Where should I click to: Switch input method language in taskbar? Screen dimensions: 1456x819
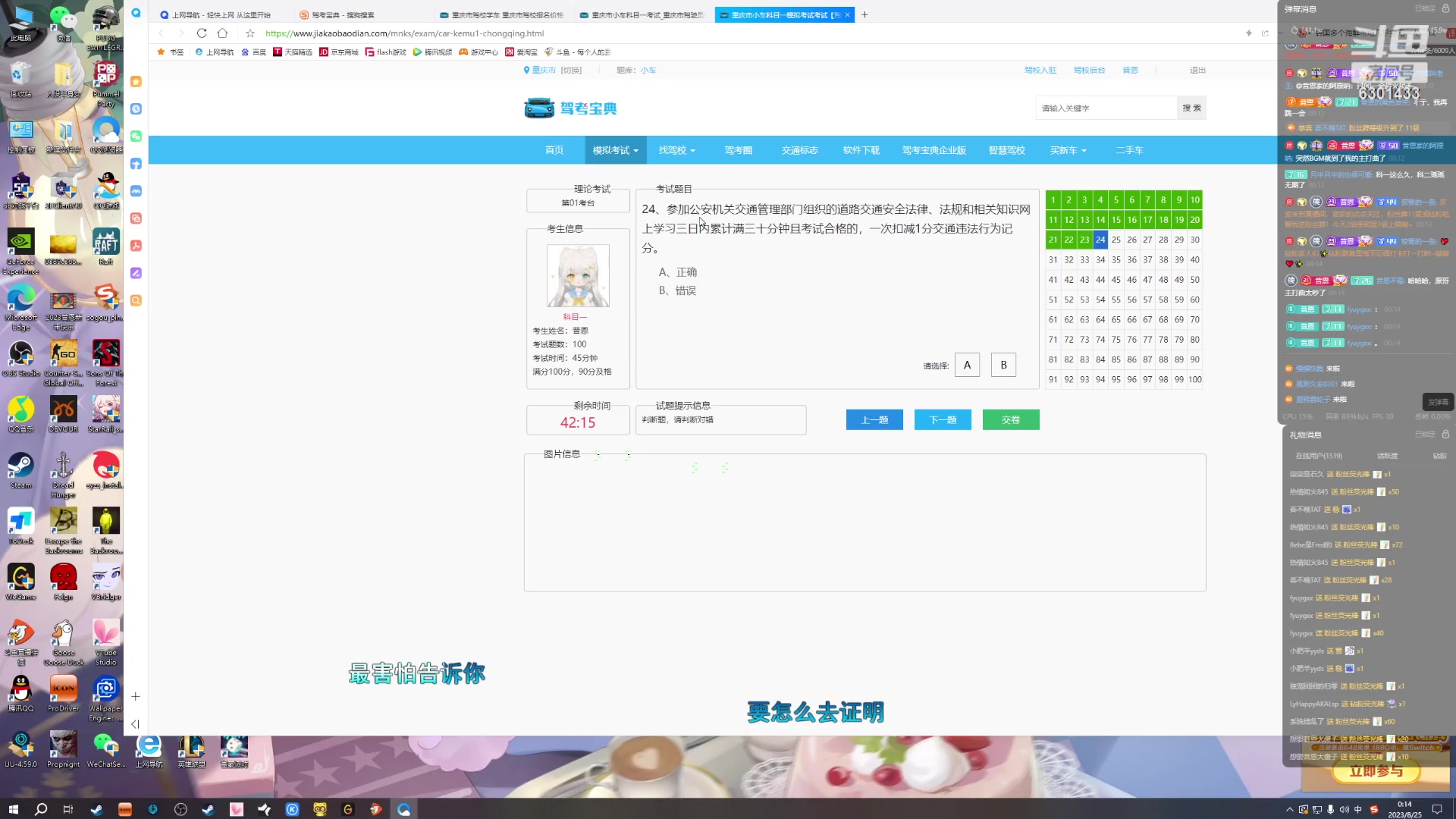pos(1357,809)
